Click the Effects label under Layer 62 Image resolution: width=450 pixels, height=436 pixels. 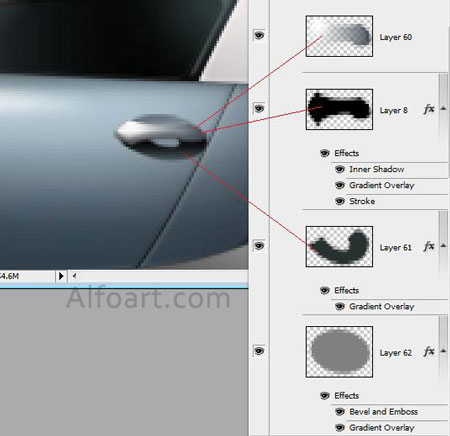point(347,396)
